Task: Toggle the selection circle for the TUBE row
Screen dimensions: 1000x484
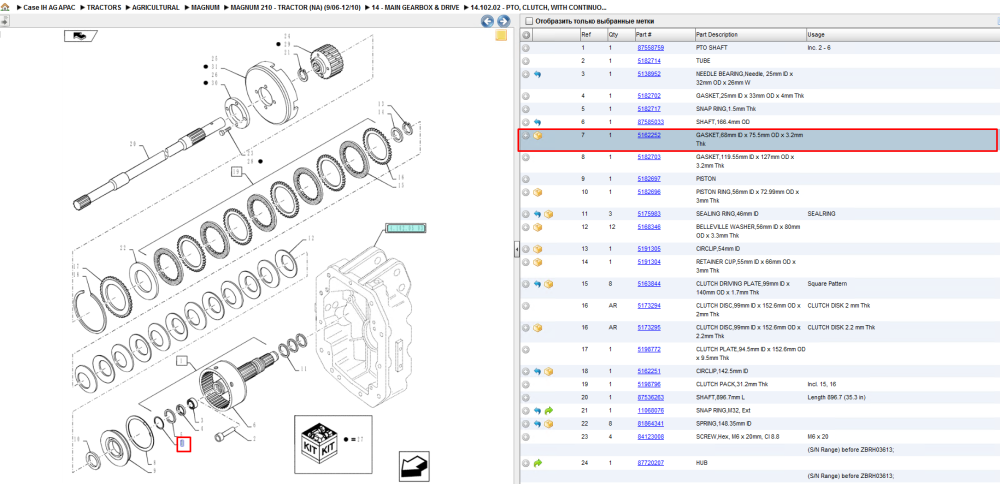Action: coord(526,61)
